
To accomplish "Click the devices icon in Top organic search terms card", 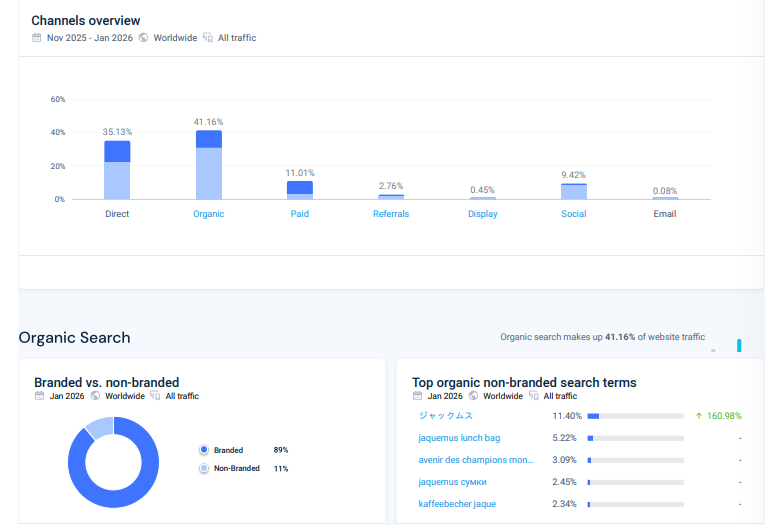I will pos(533,396).
